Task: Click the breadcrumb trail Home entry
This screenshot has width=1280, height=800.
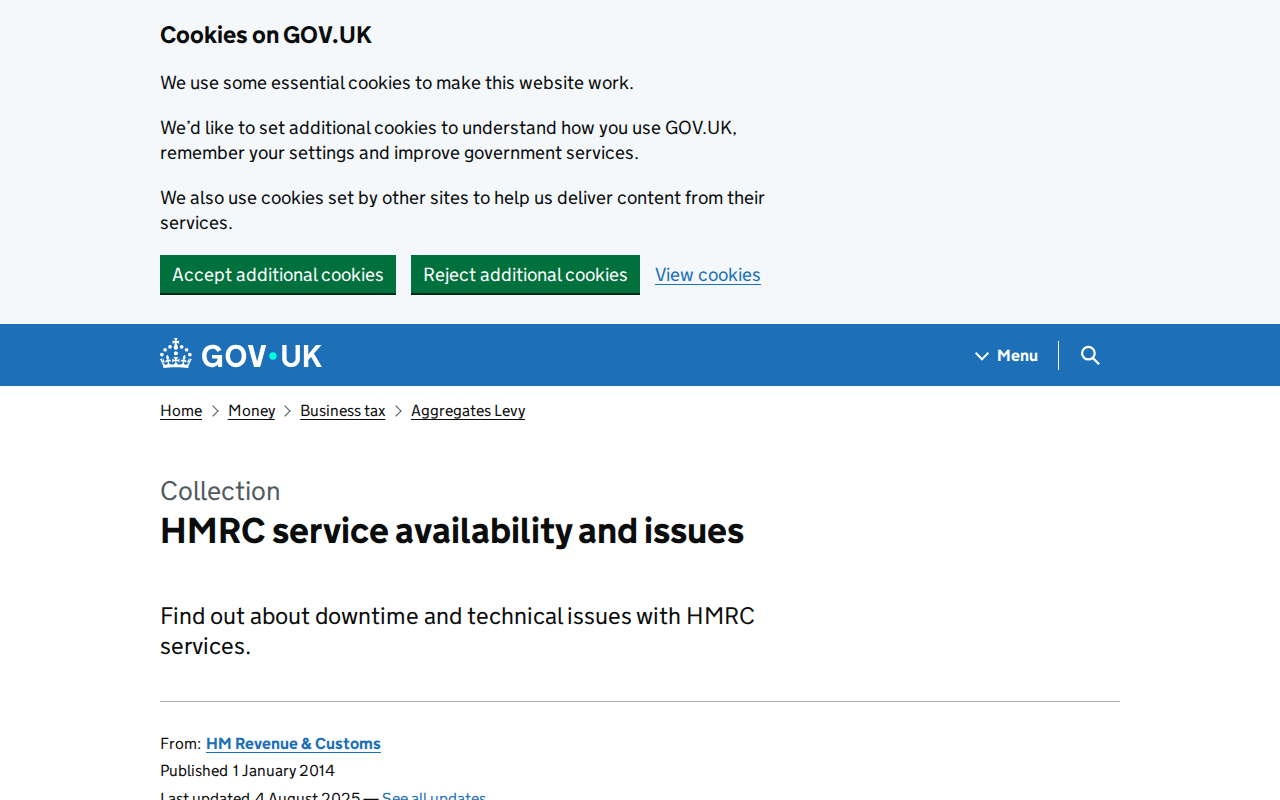Action: point(181,410)
